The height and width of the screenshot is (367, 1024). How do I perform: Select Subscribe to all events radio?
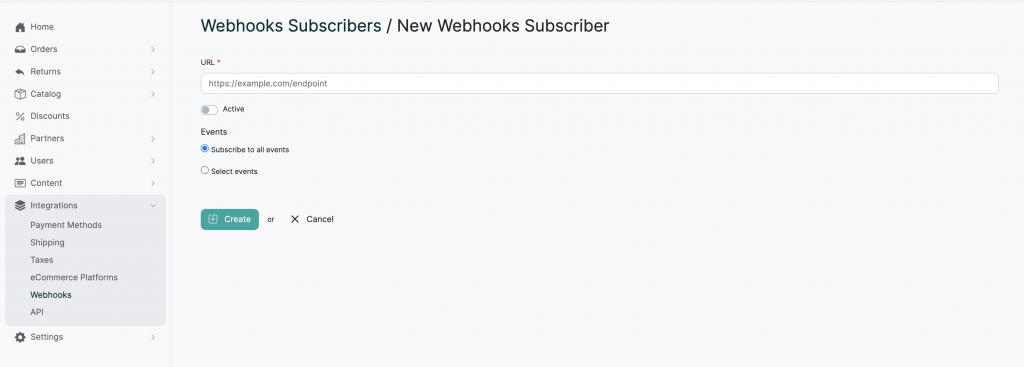click(x=204, y=149)
